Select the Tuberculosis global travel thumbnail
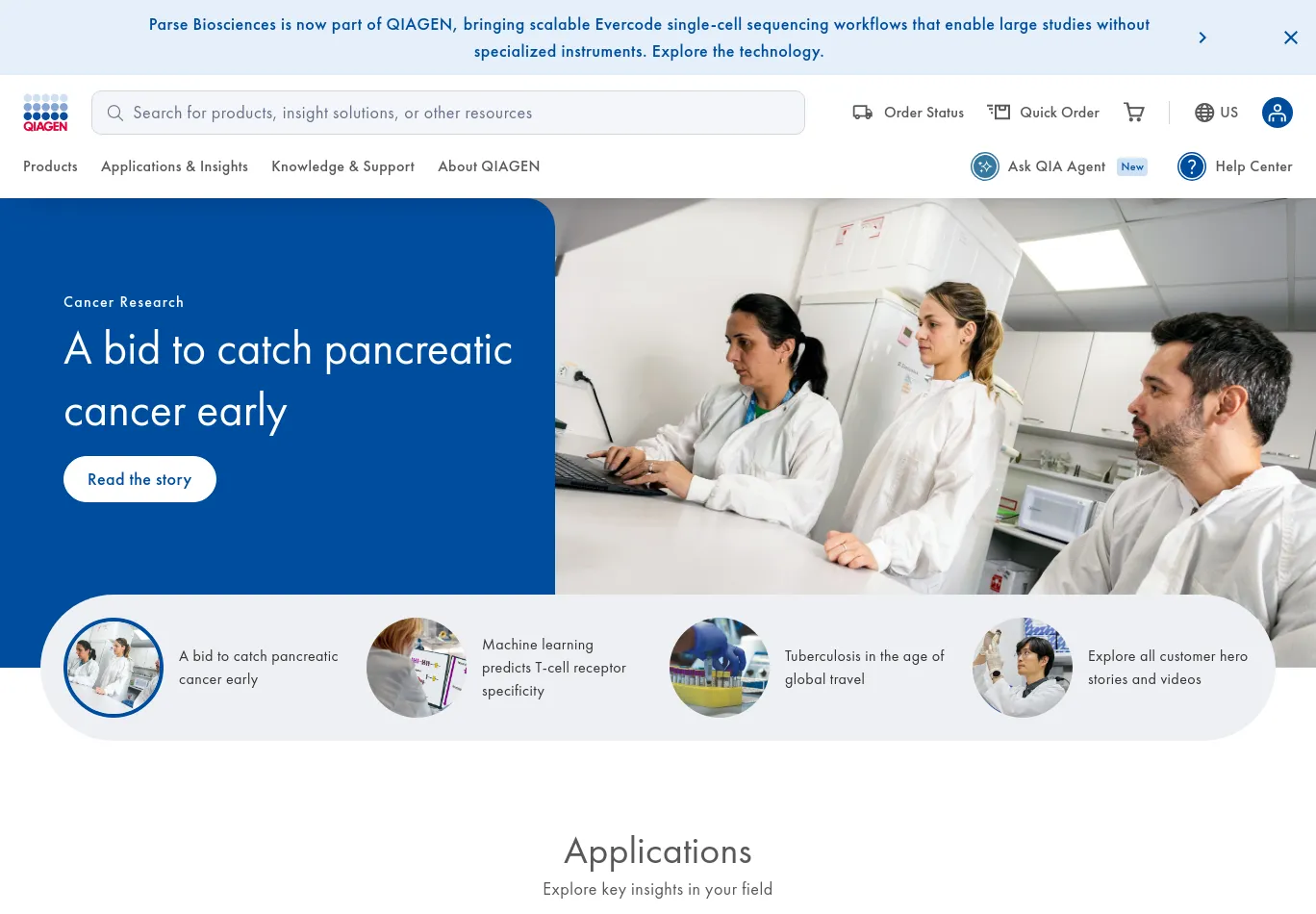Viewport: 1316px width, 914px height. [720, 668]
